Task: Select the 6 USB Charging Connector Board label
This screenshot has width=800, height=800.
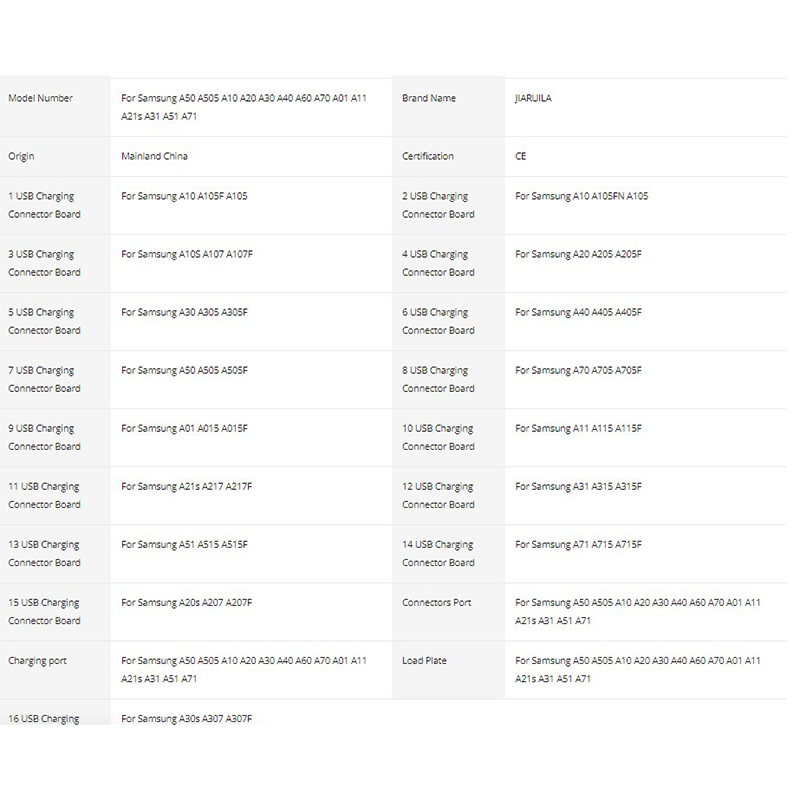Action: tap(438, 321)
